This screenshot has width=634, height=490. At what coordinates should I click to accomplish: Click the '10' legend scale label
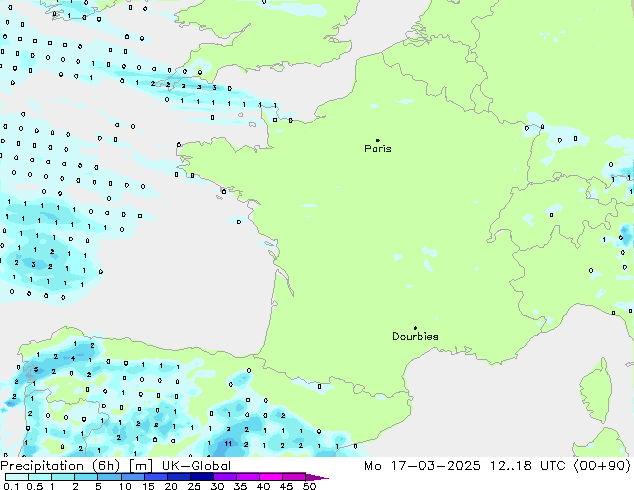point(125,486)
